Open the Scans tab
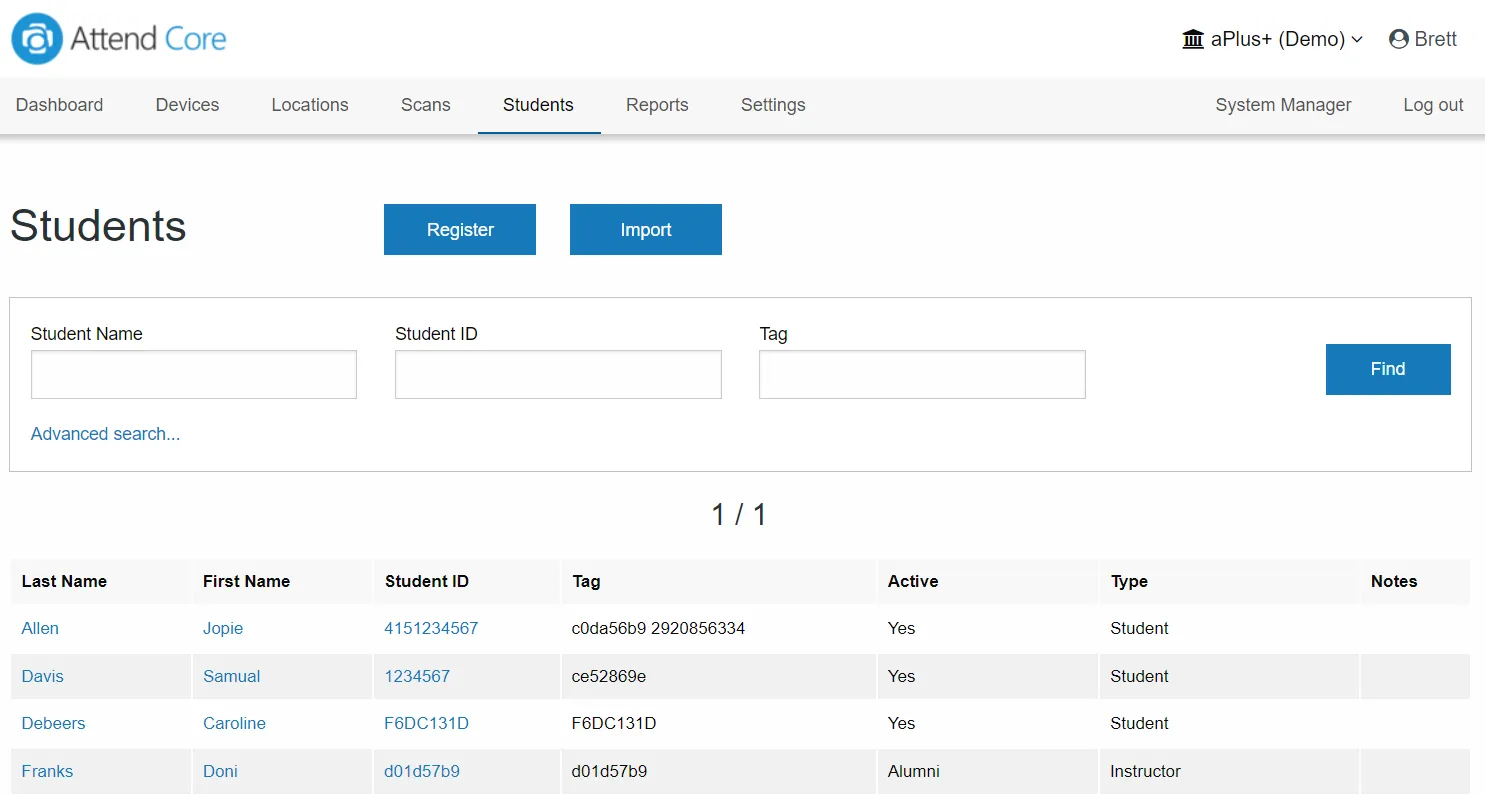This screenshot has height=795, width=1485. [426, 105]
